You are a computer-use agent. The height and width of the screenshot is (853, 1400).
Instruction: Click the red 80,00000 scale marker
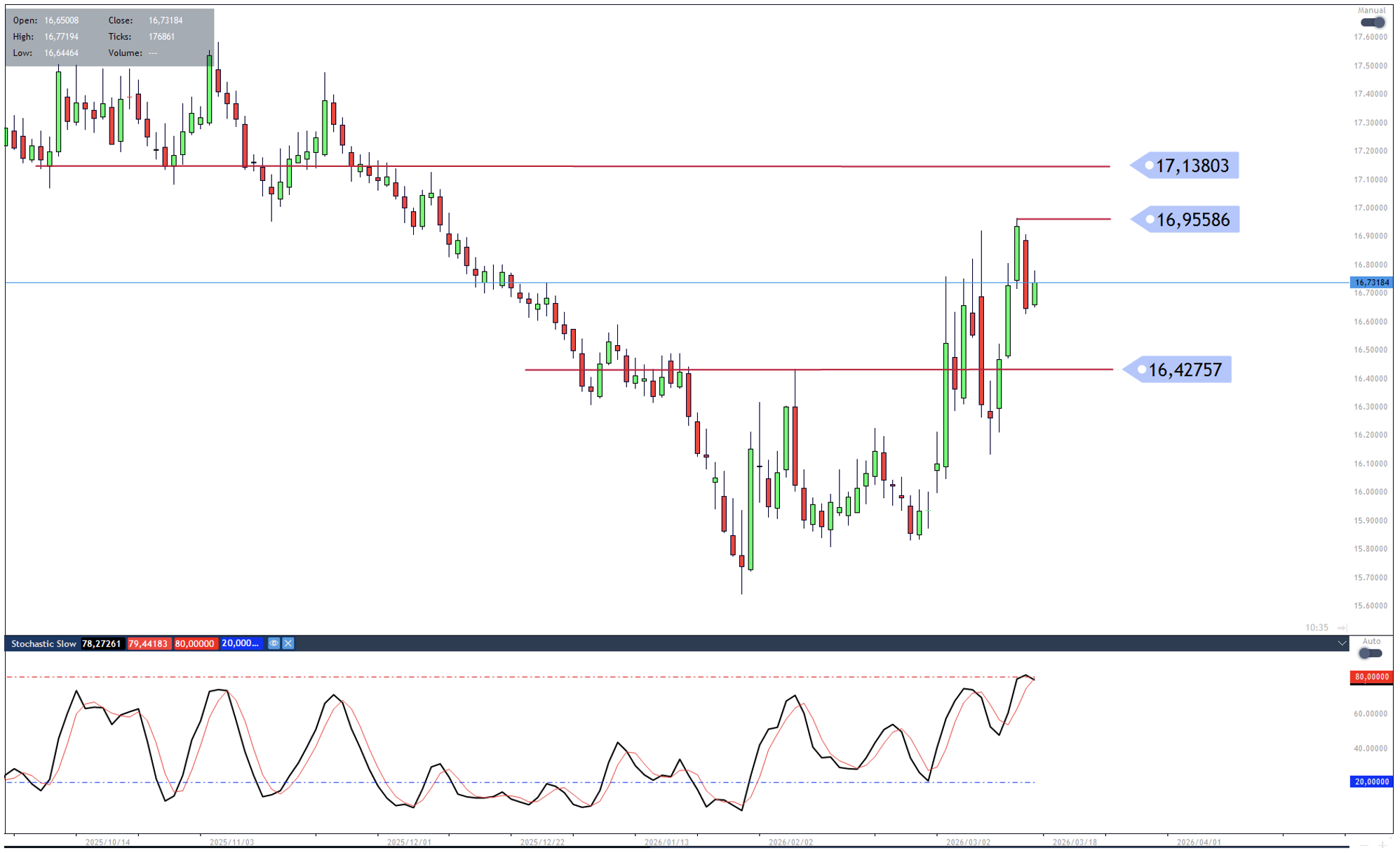[x=1371, y=677]
